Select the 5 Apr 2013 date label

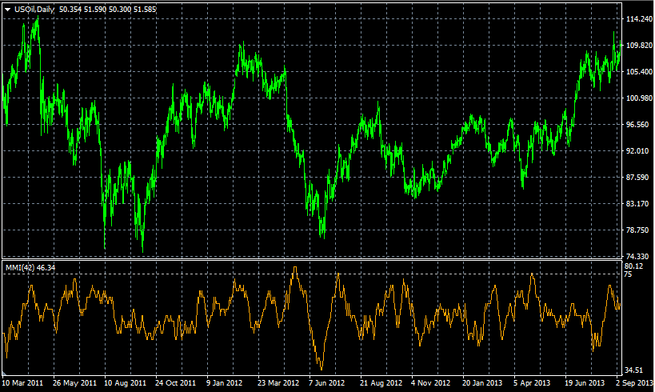coord(532,383)
